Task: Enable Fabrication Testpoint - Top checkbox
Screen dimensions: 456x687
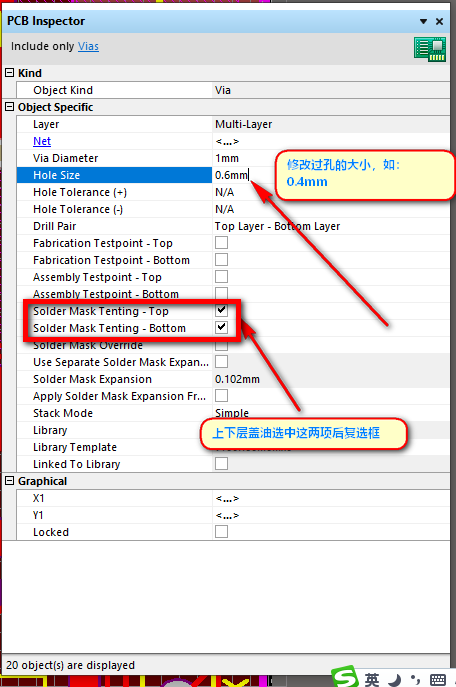Action: point(222,242)
